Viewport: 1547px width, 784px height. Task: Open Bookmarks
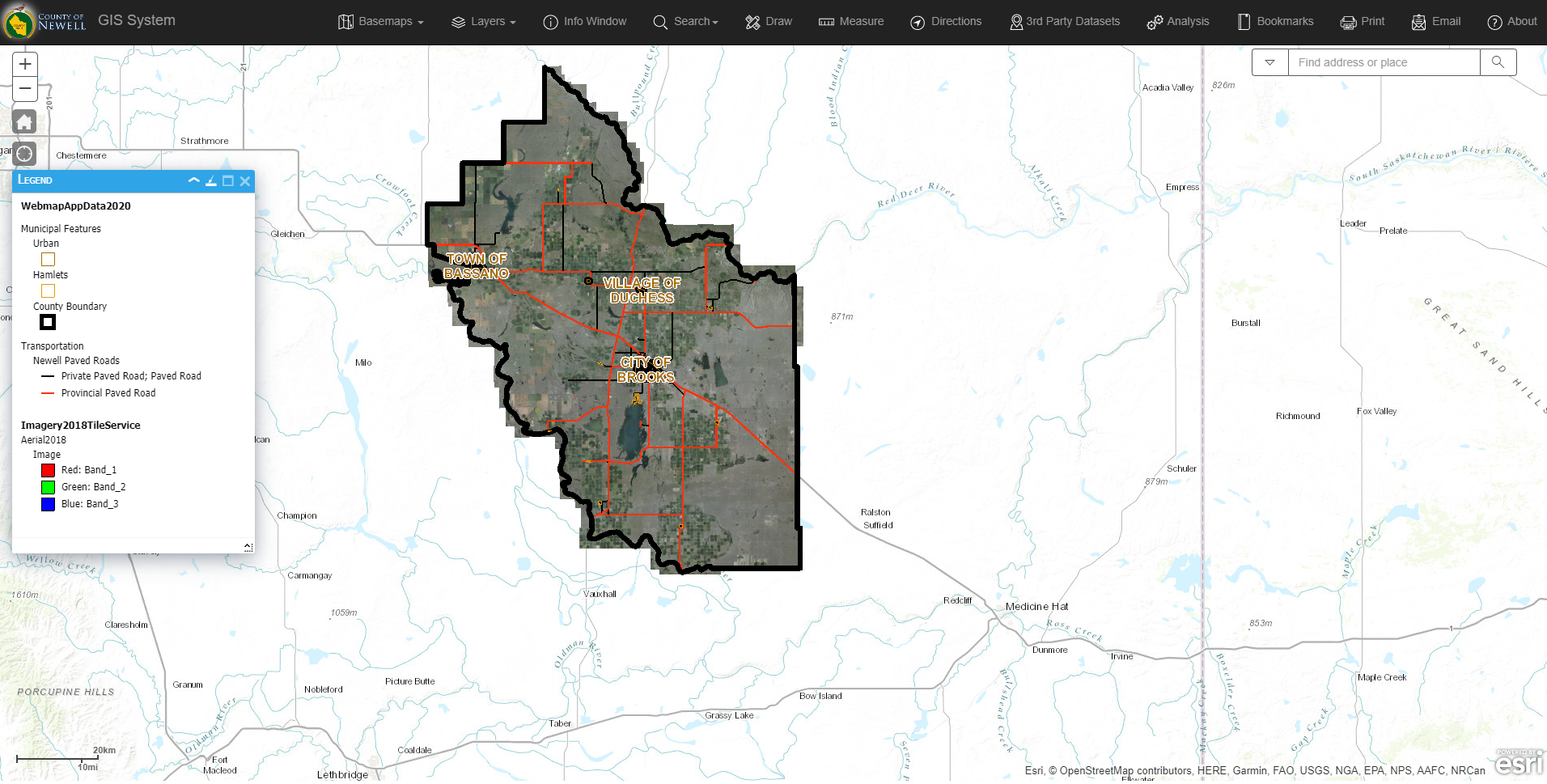[1275, 22]
